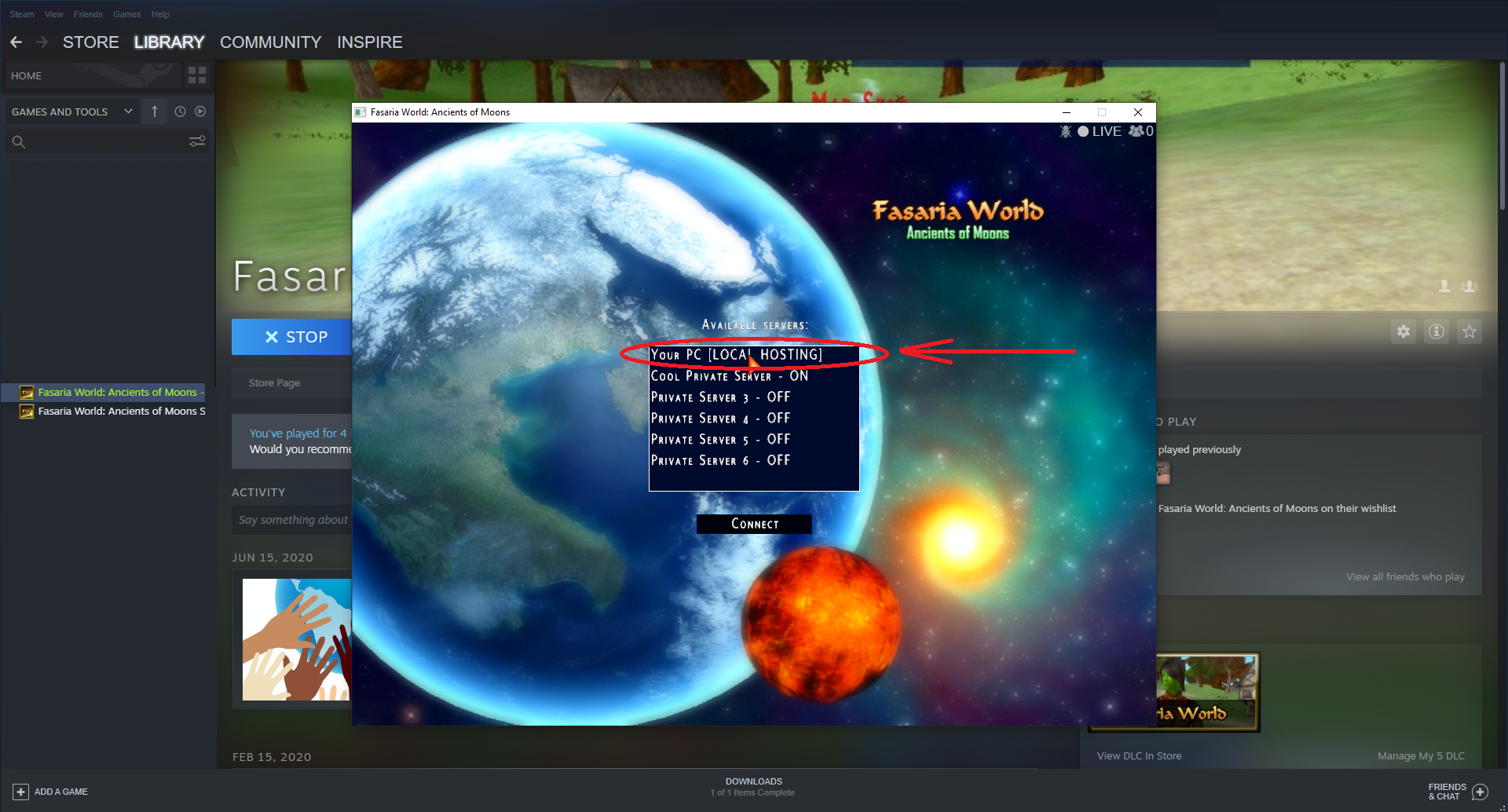1508x812 pixels.
Task: Select Private Server 3 - OFF
Action: pyautogui.click(x=753, y=397)
